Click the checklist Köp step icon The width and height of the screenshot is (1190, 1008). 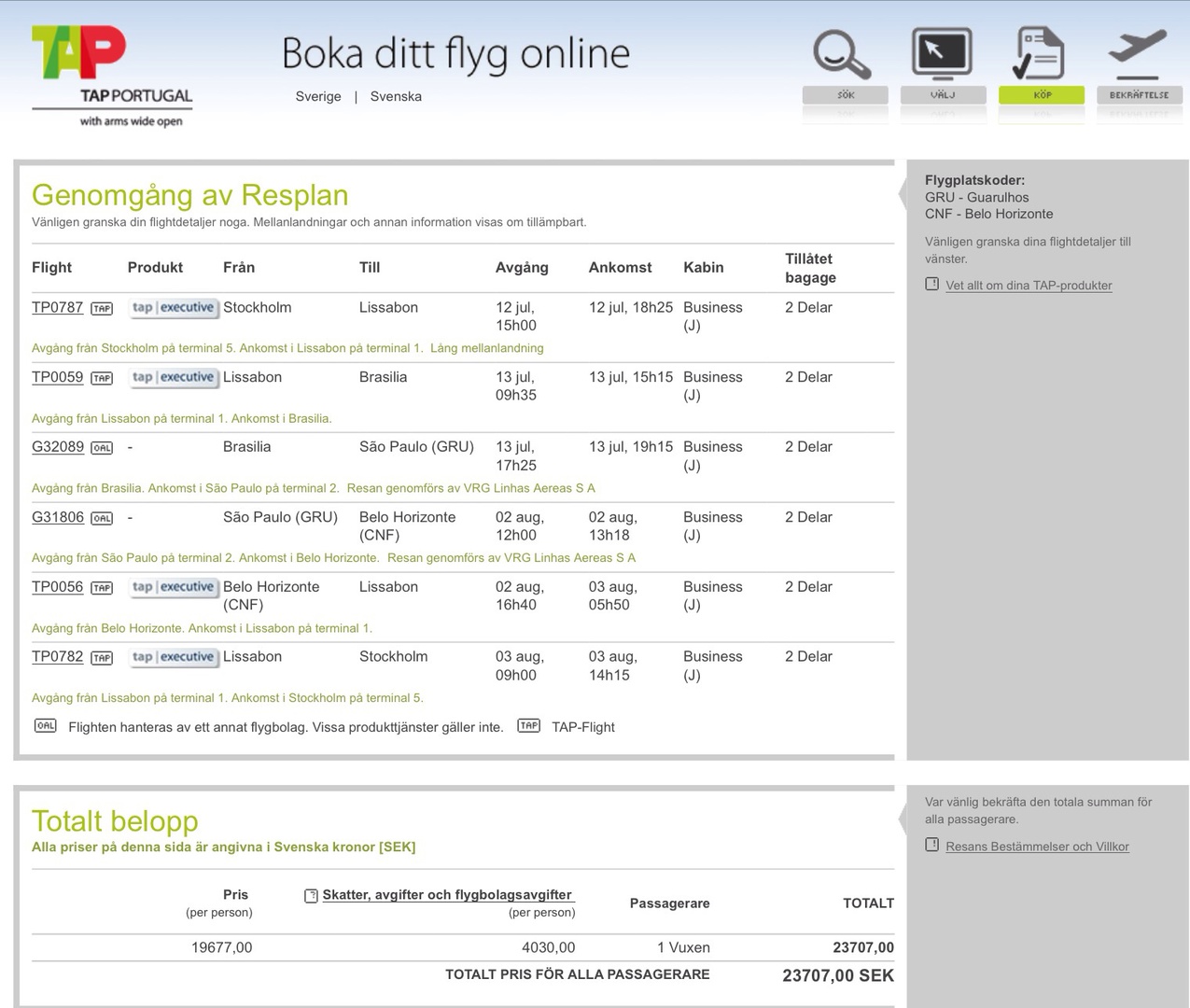[1040, 55]
